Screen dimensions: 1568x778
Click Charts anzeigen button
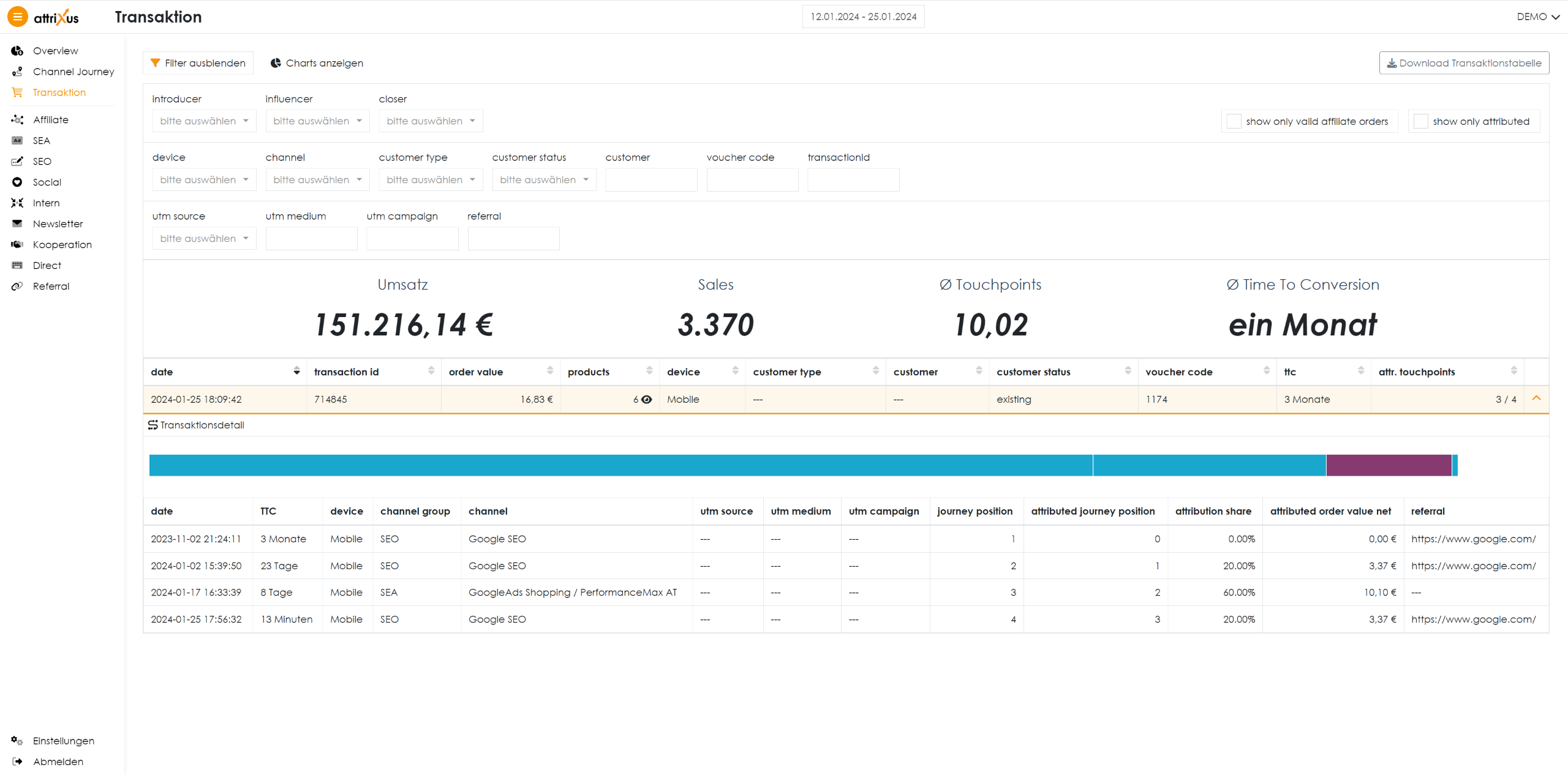[317, 63]
